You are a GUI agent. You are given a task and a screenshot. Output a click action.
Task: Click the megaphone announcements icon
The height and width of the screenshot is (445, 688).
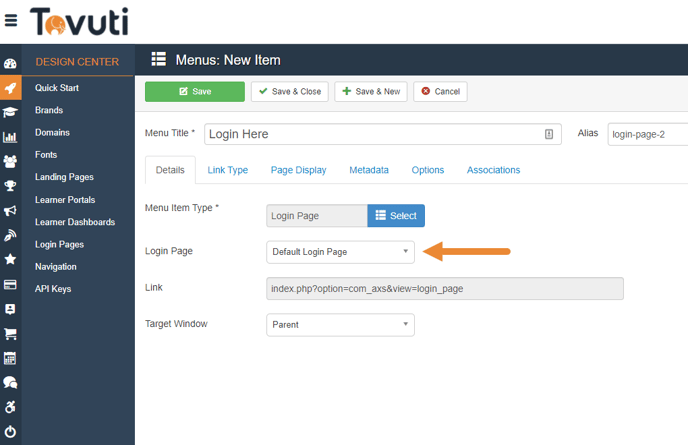pyautogui.click(x=10, y=211)
